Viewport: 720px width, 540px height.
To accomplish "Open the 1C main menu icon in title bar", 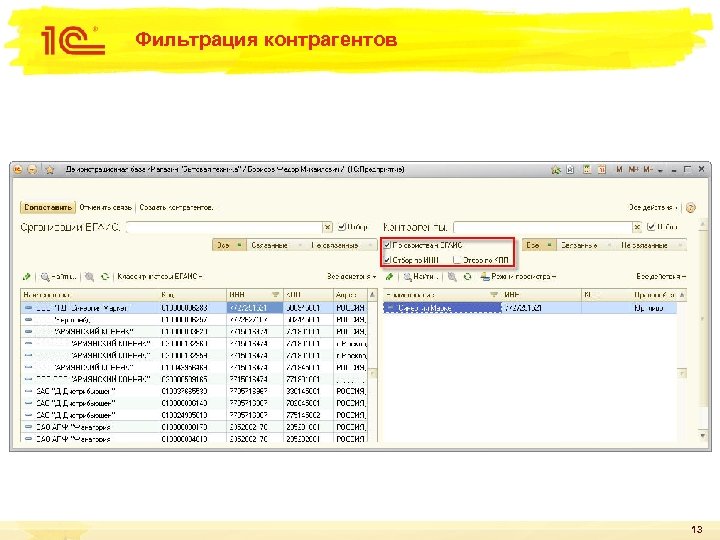I will pos(18,170).
